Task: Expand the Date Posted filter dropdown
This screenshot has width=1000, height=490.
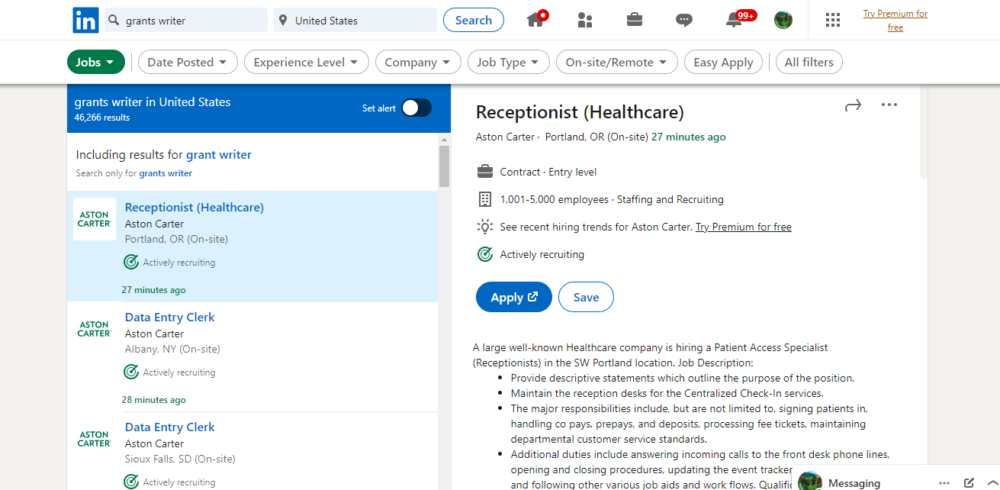Action: (x=187, y=62)
